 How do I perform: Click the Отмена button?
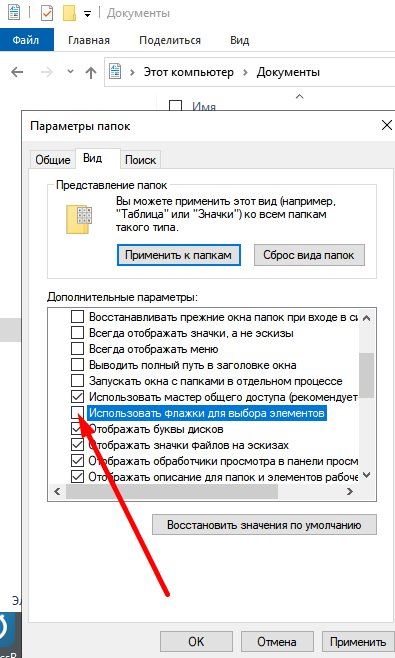coord(277,642)
